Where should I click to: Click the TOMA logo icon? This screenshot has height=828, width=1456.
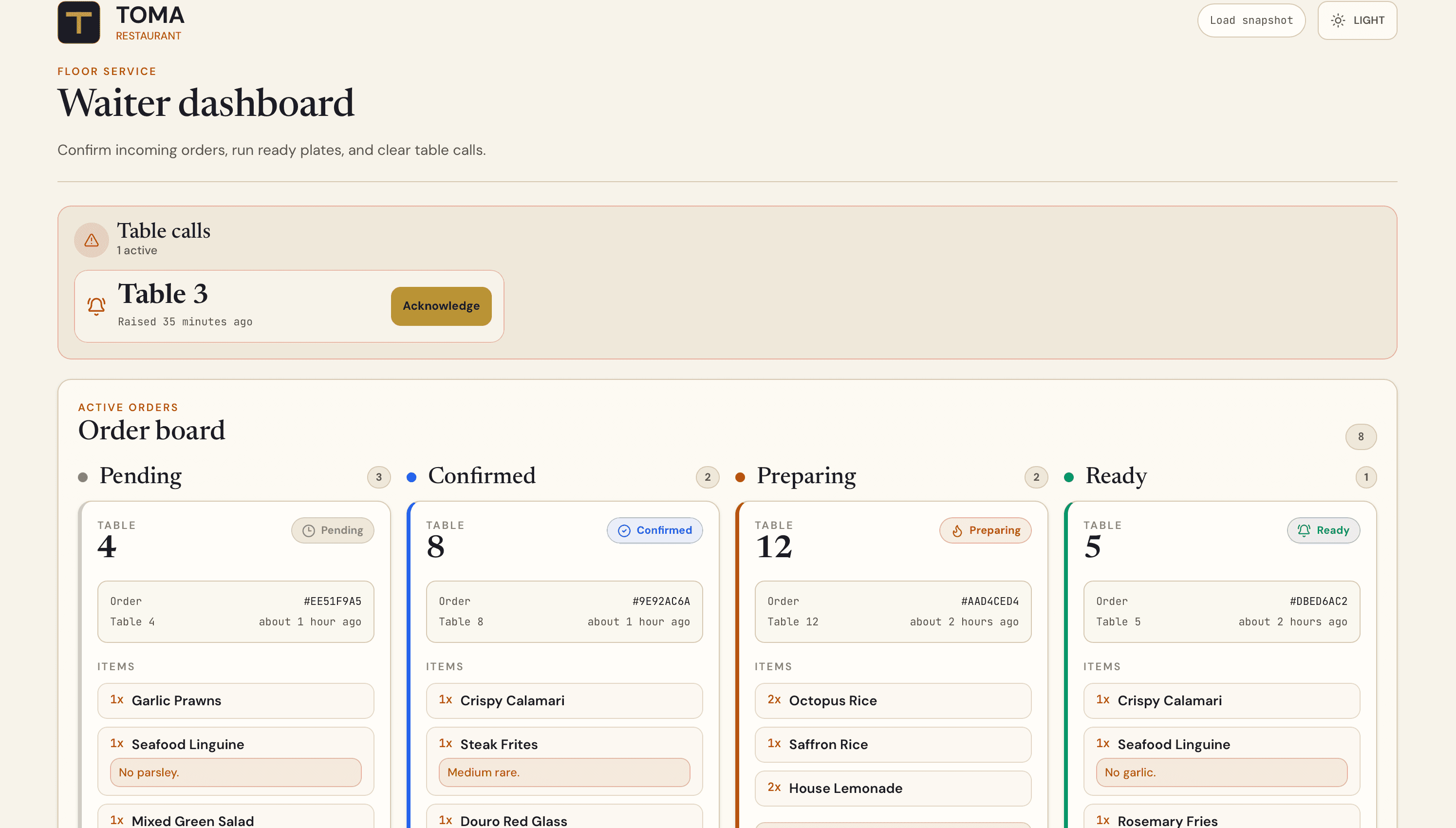click(79, 22)
